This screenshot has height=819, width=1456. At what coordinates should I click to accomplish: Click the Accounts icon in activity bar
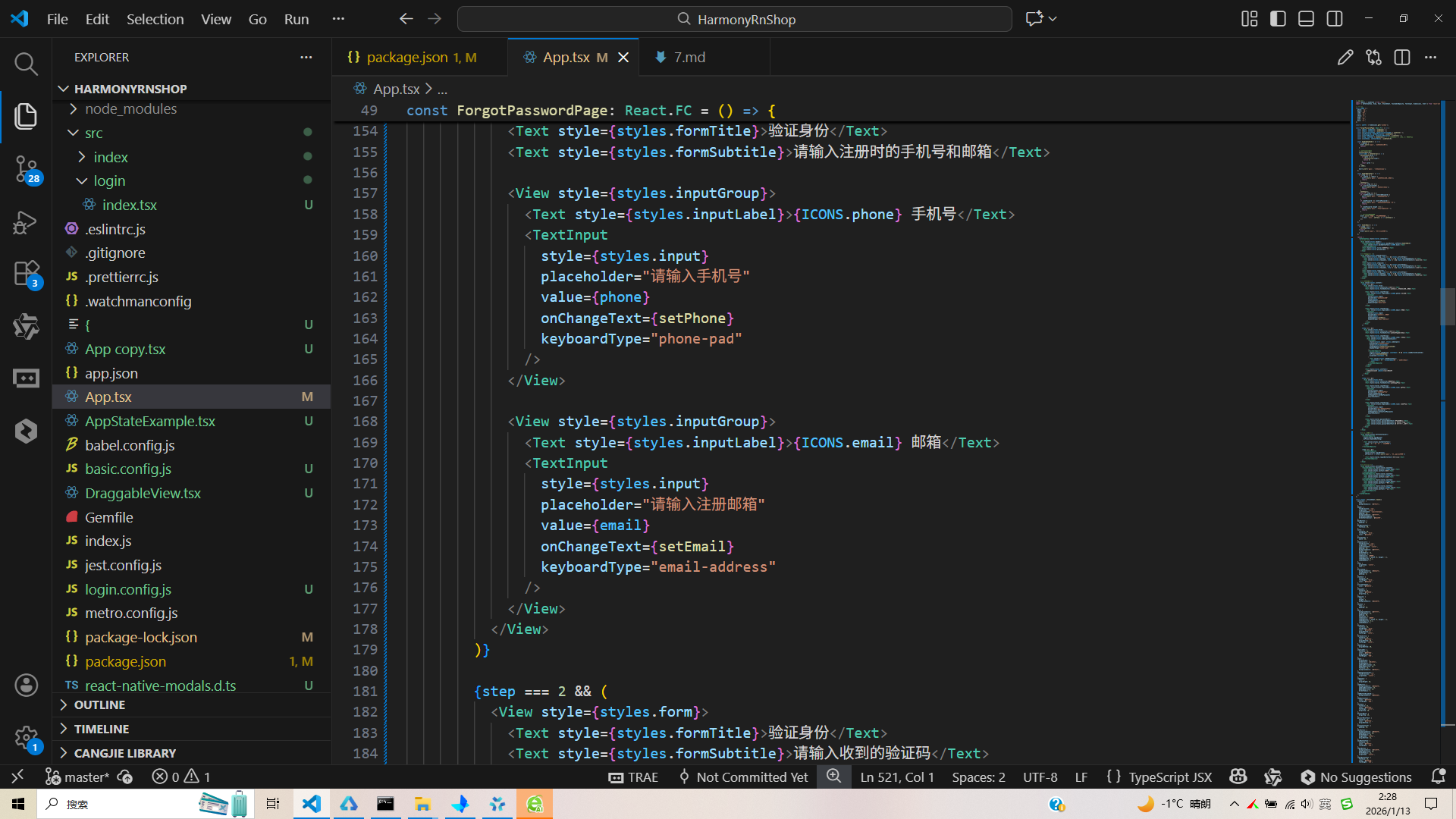[26, 686]
